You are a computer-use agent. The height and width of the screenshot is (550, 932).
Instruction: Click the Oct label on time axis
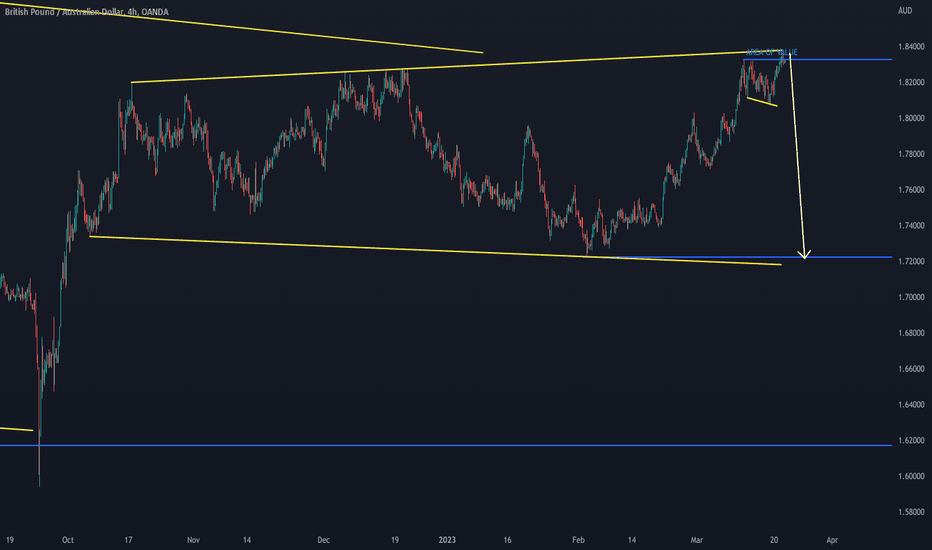coord(68,540)
